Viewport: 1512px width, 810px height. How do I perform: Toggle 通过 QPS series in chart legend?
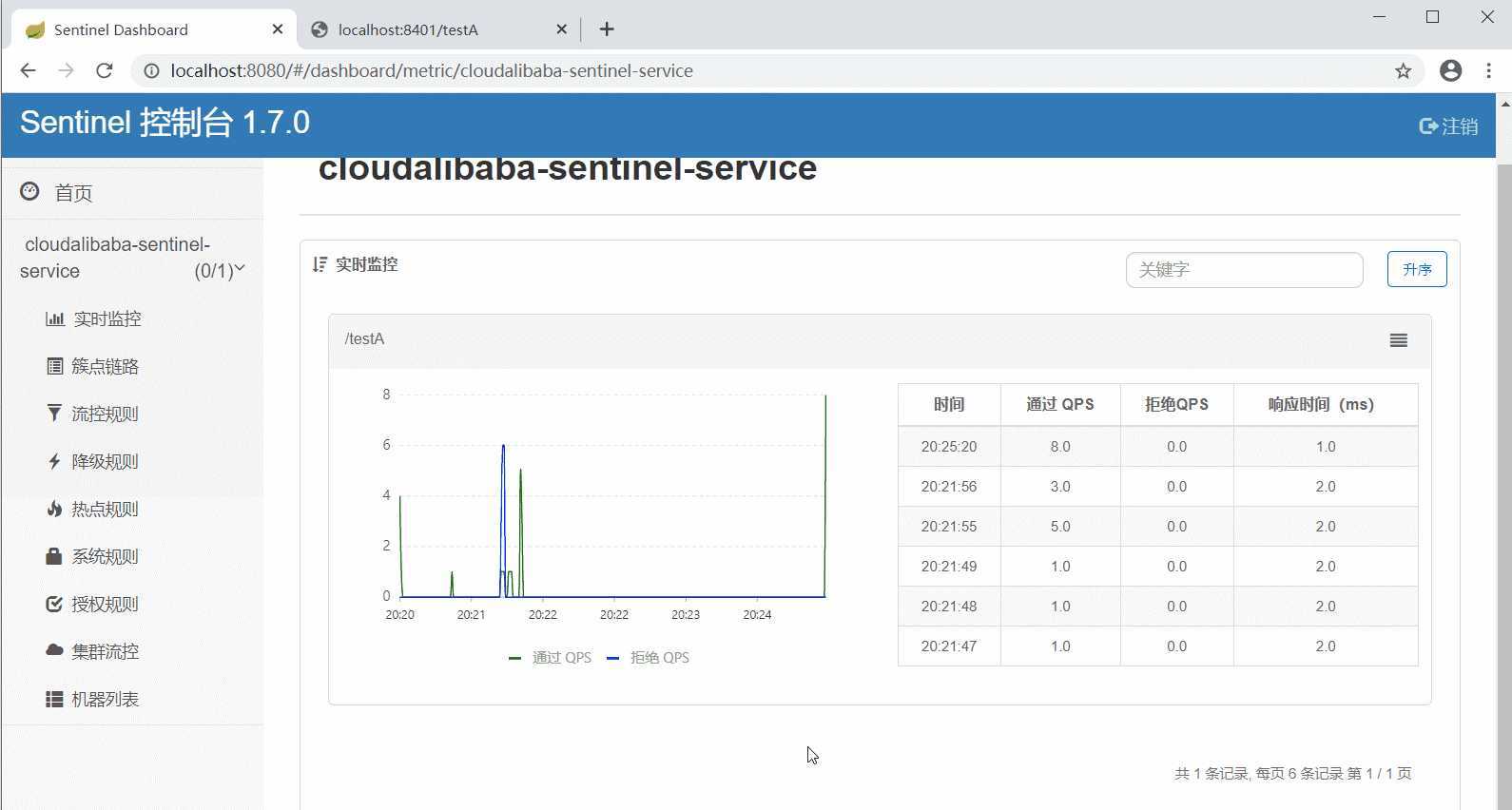550,657
